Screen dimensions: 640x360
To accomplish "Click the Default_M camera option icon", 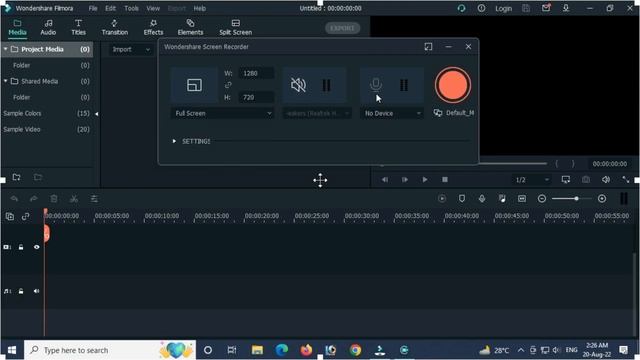I will click(x=438, y=113).
